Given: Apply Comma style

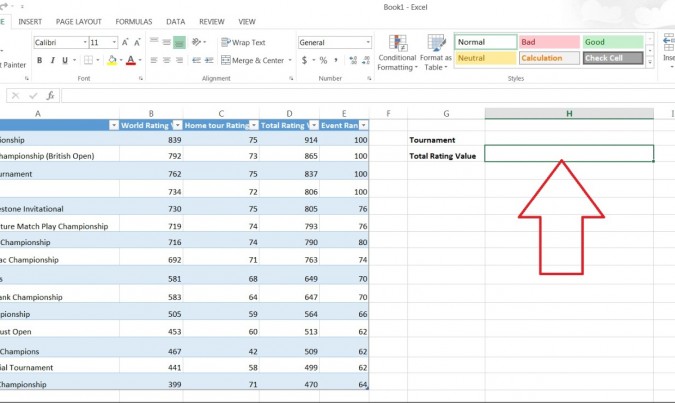Looking at the screenshot, I should point(335,60).
